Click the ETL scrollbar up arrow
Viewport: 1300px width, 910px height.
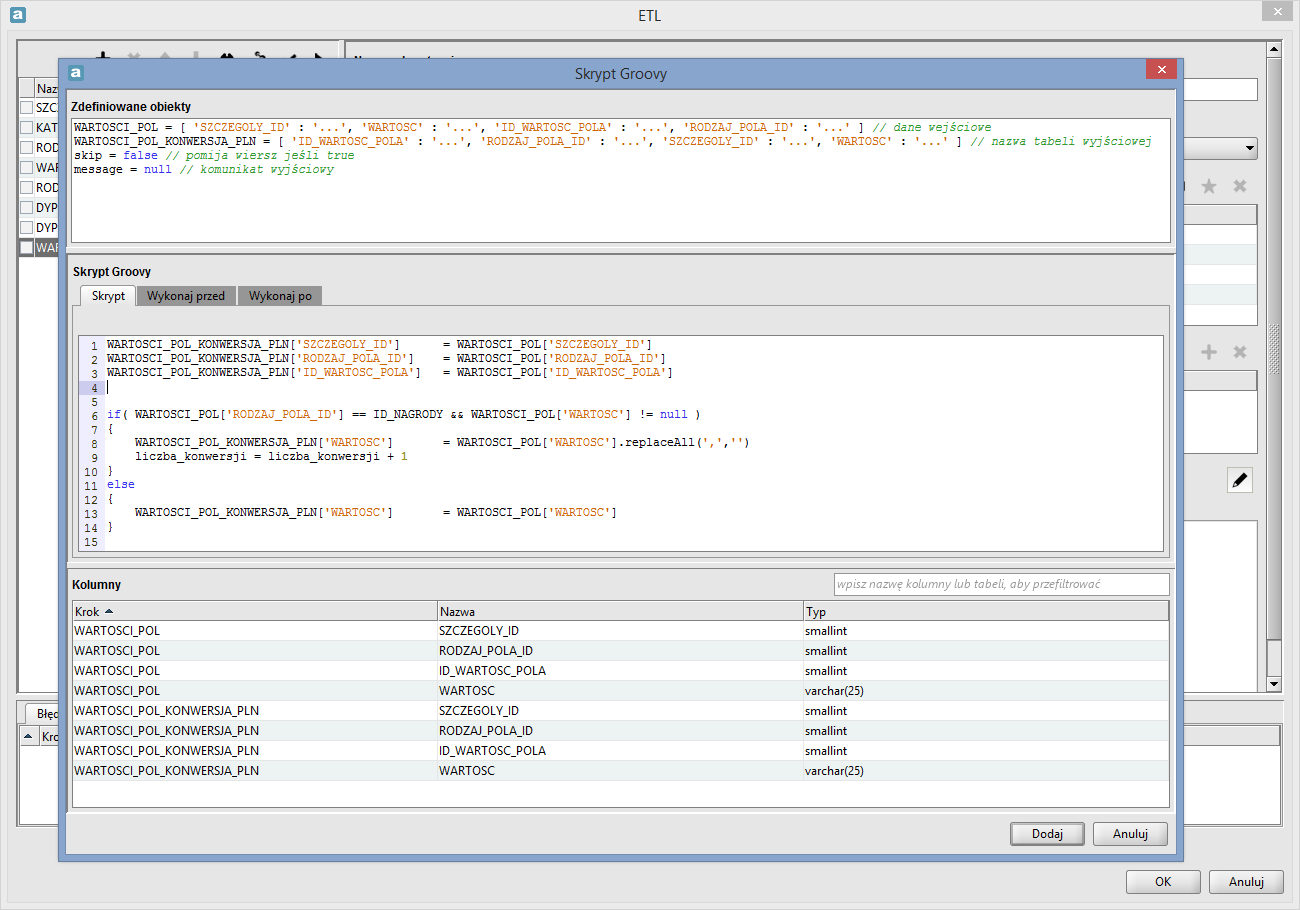[1274, 48]
